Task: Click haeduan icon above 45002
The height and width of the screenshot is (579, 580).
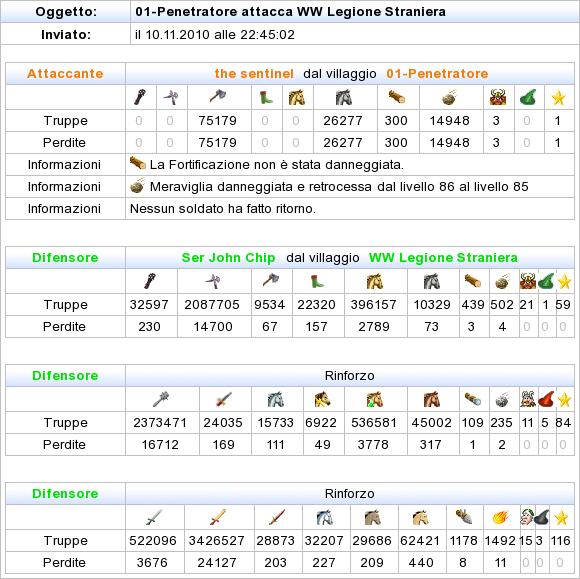Action: pos(432,399)
